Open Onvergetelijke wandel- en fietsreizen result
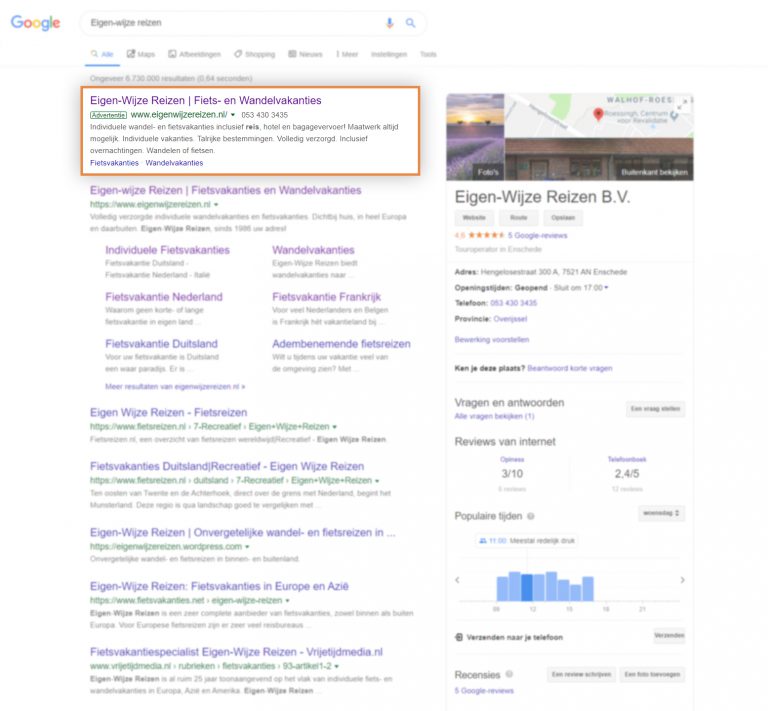This screenshot has height=711, width=768. [x=242, y=533]
